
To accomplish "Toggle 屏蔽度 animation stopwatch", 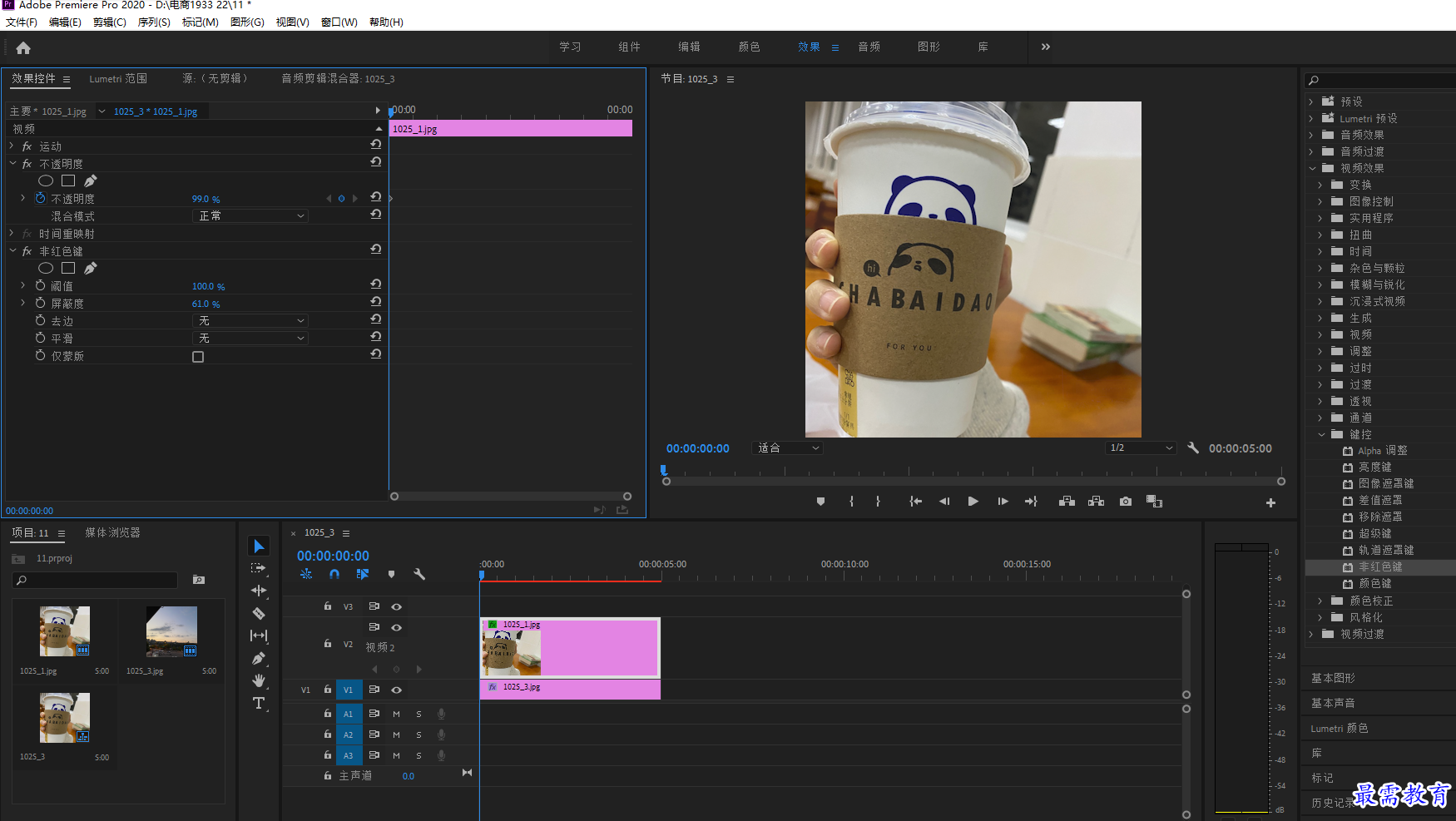I will click(40, 303).
